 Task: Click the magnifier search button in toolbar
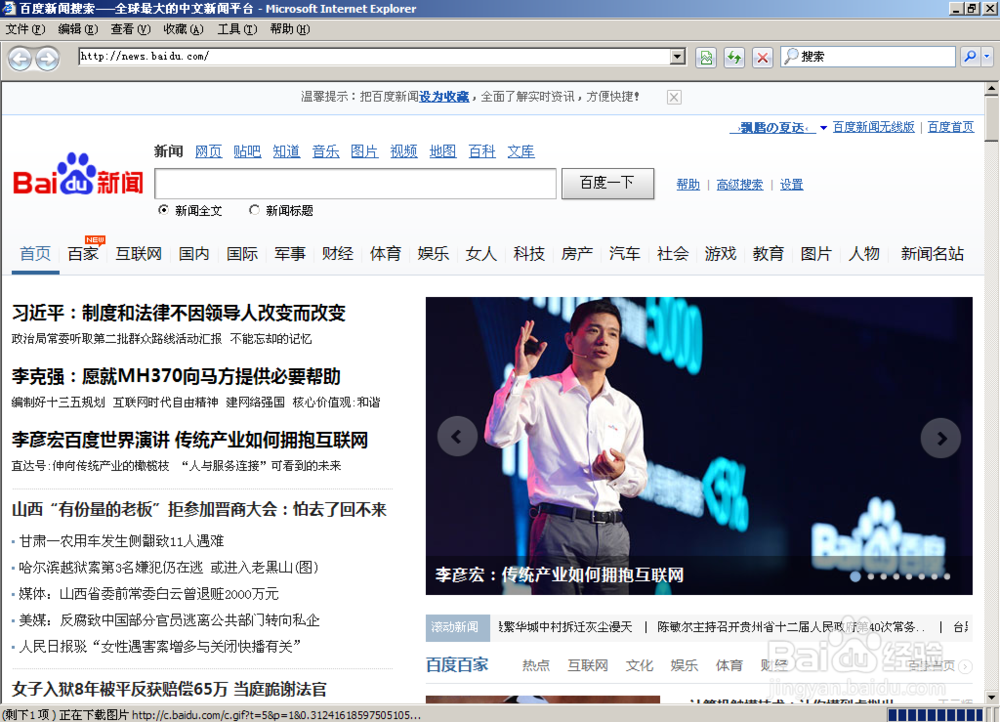pos(970,57)
